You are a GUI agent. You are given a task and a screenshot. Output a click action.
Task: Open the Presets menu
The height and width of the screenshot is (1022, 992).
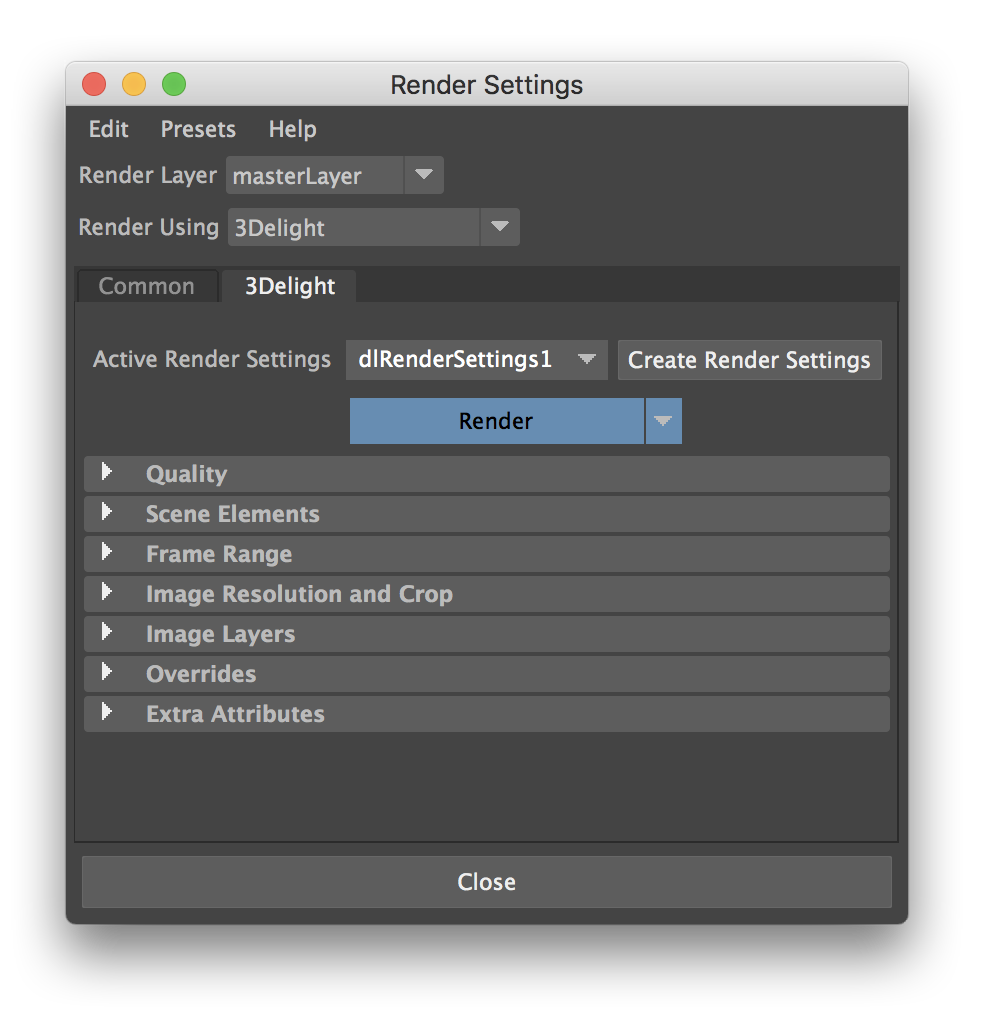(198, 129)
